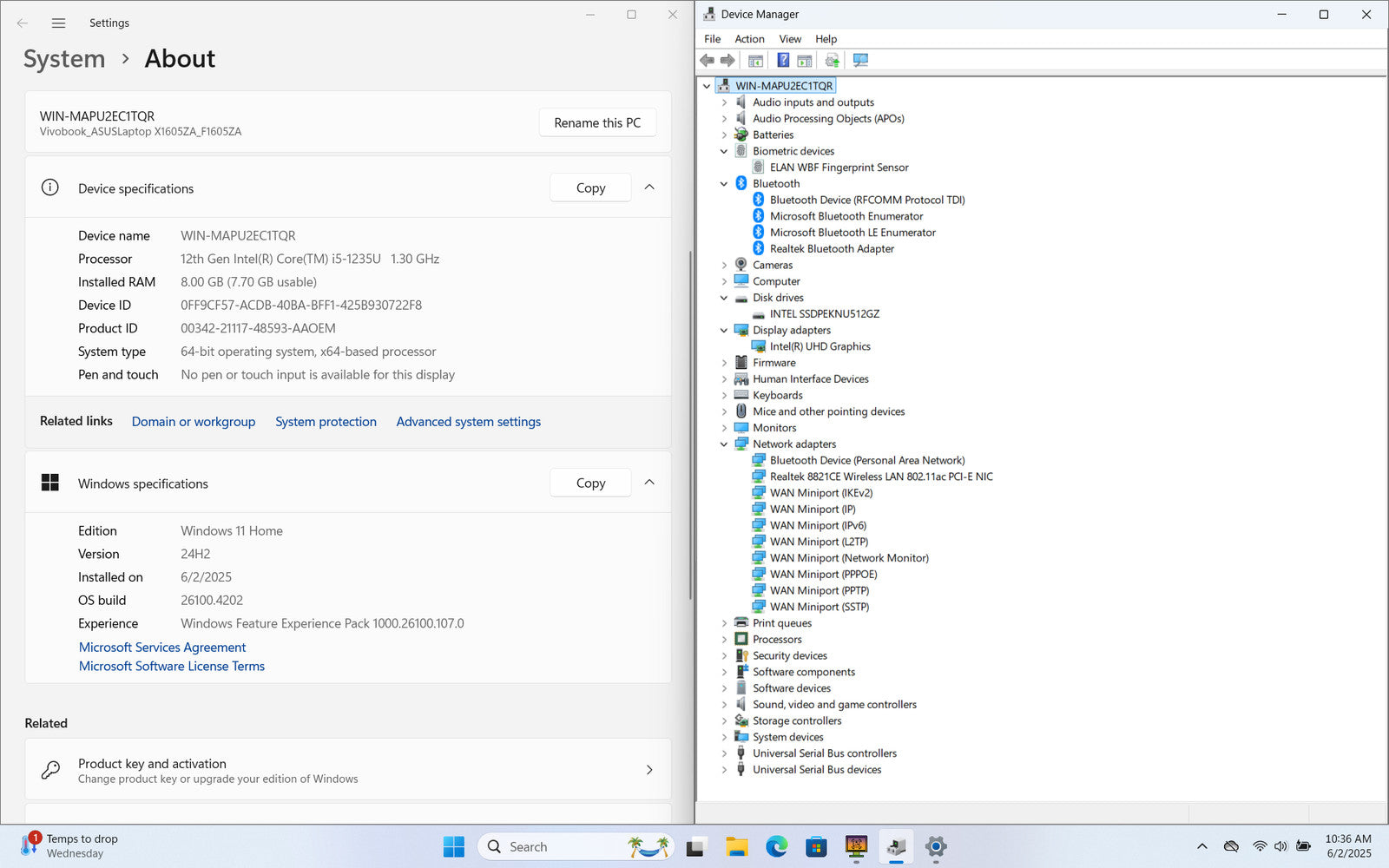Launch Microsoft Edge from taskbar

[776, 846]
